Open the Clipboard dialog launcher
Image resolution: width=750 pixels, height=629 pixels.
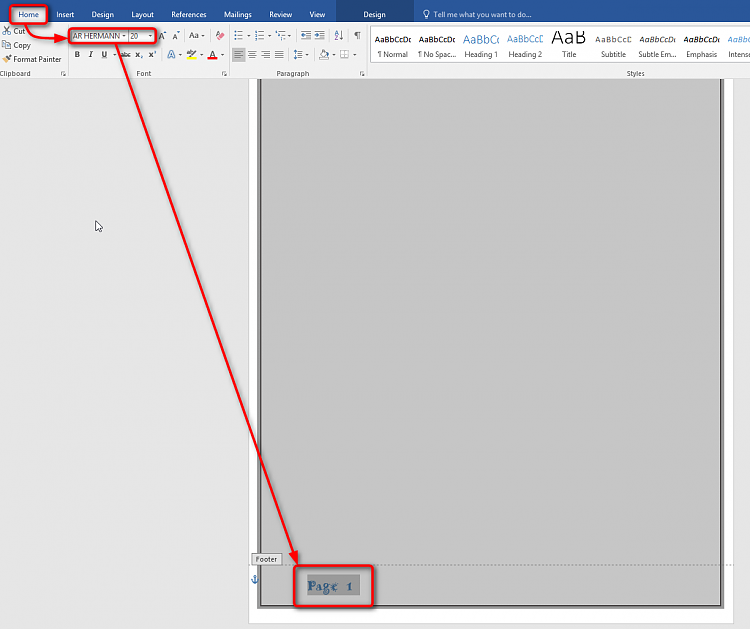coord(63,74)
